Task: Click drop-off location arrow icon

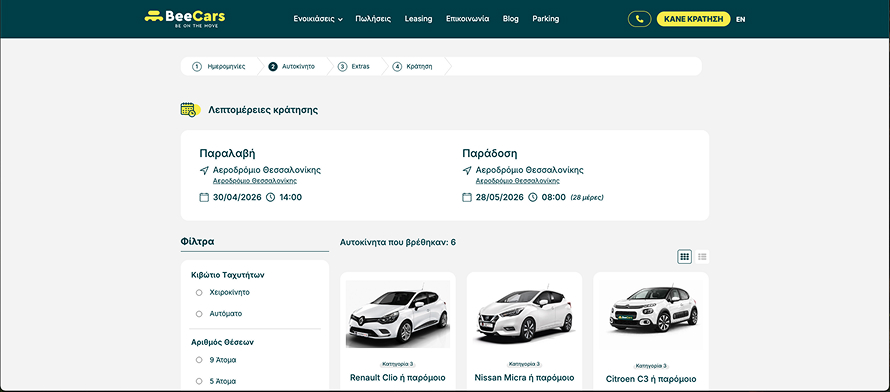Action: point(467,170)
